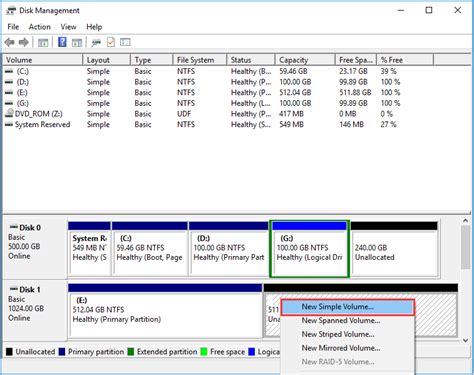Viewport: 474px width, 375px height.
Task: Open the File menu
Action: pyautogui.click(x=13, y=27)
